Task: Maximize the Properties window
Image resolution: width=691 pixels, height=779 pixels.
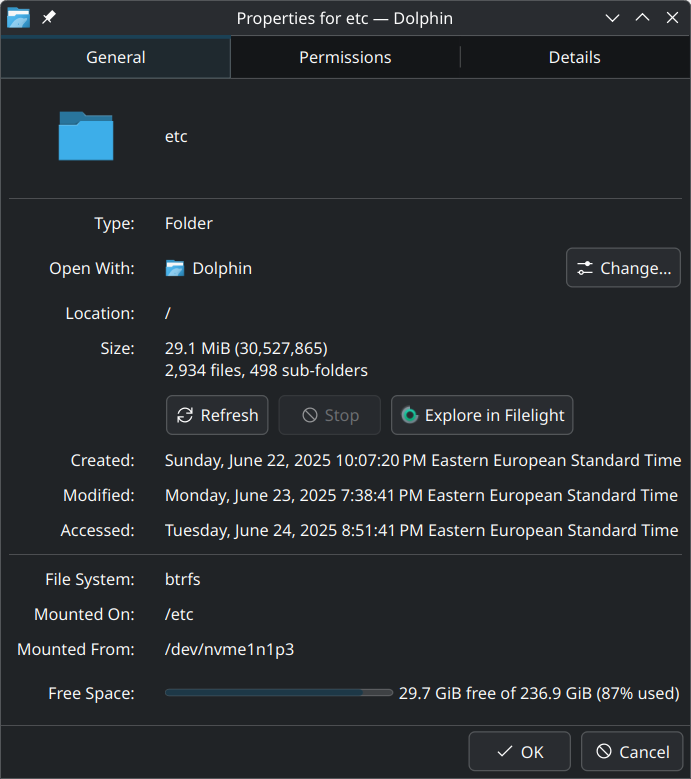Action: point(642,18)
